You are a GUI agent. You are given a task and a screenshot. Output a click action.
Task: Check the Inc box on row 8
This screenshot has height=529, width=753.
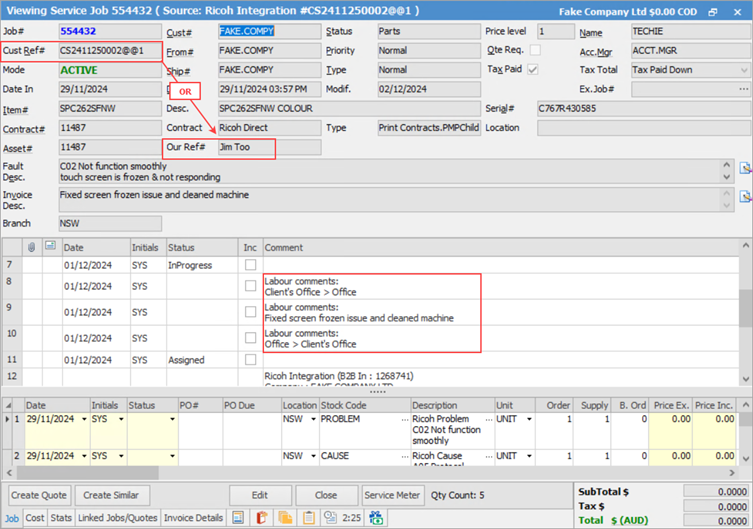pyautogui.click(x=250, y=286)
